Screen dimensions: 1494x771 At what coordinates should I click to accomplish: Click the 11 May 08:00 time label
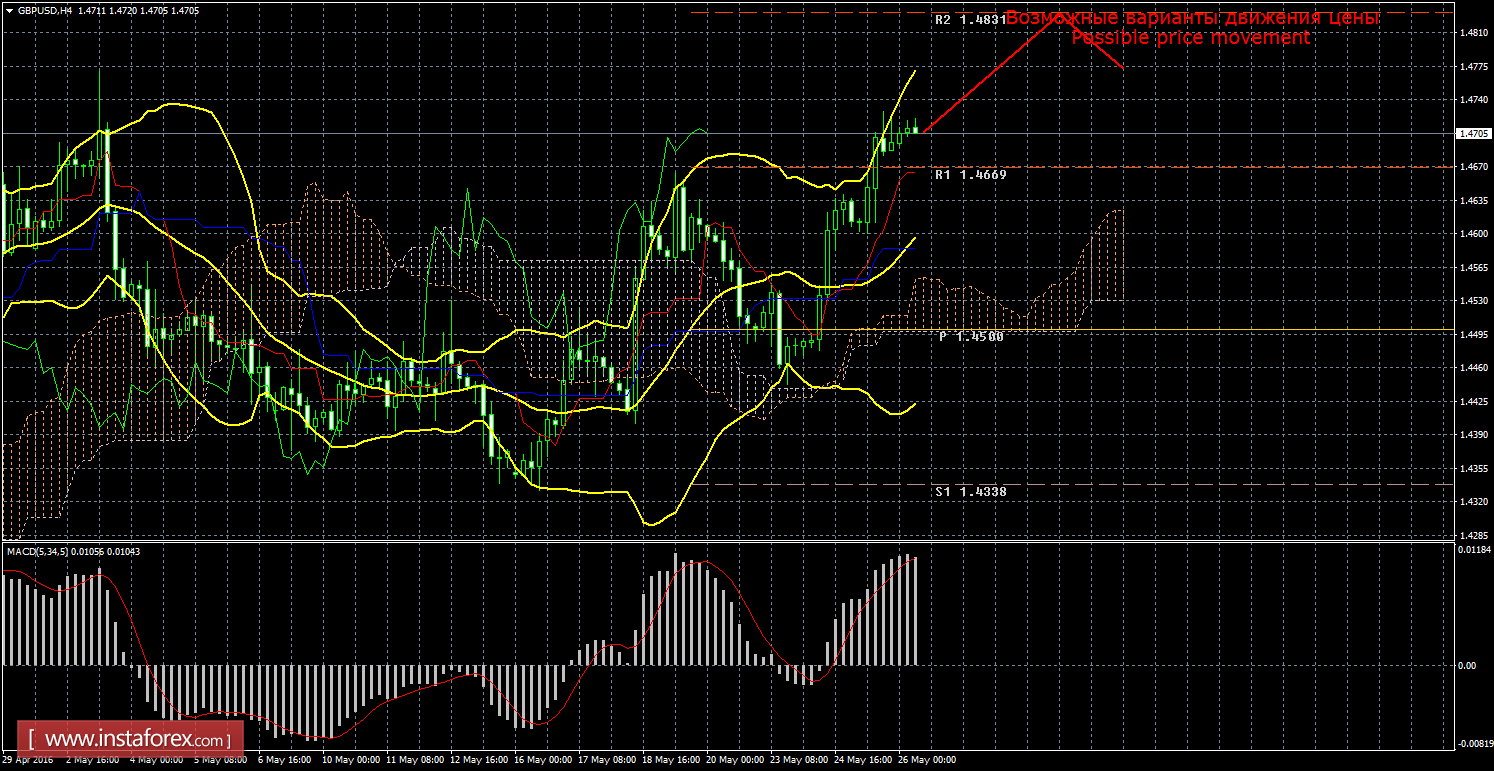413,759
